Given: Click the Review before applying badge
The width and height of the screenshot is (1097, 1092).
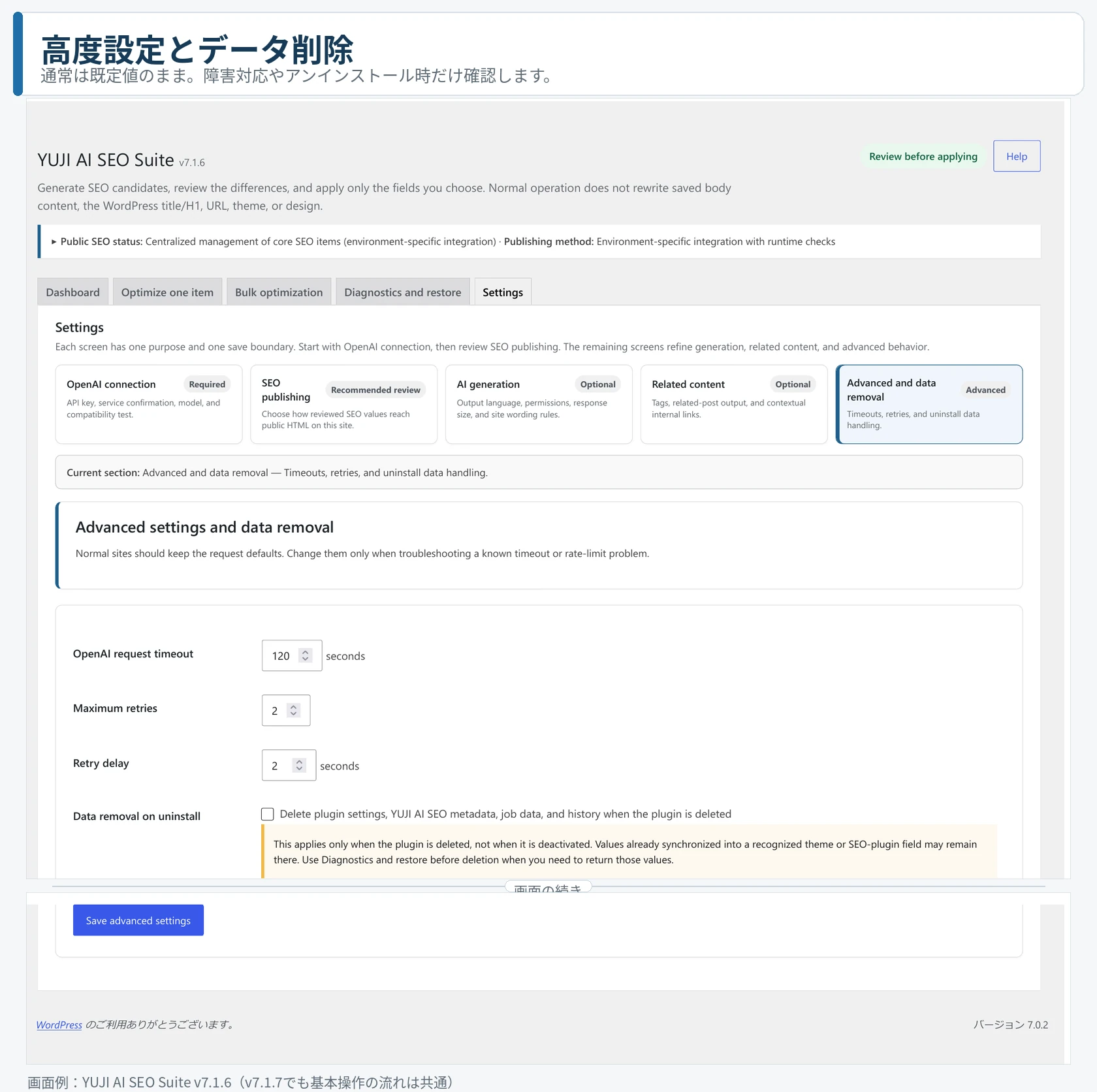Looking at the screenshot, I should click(x=923, y=156).
